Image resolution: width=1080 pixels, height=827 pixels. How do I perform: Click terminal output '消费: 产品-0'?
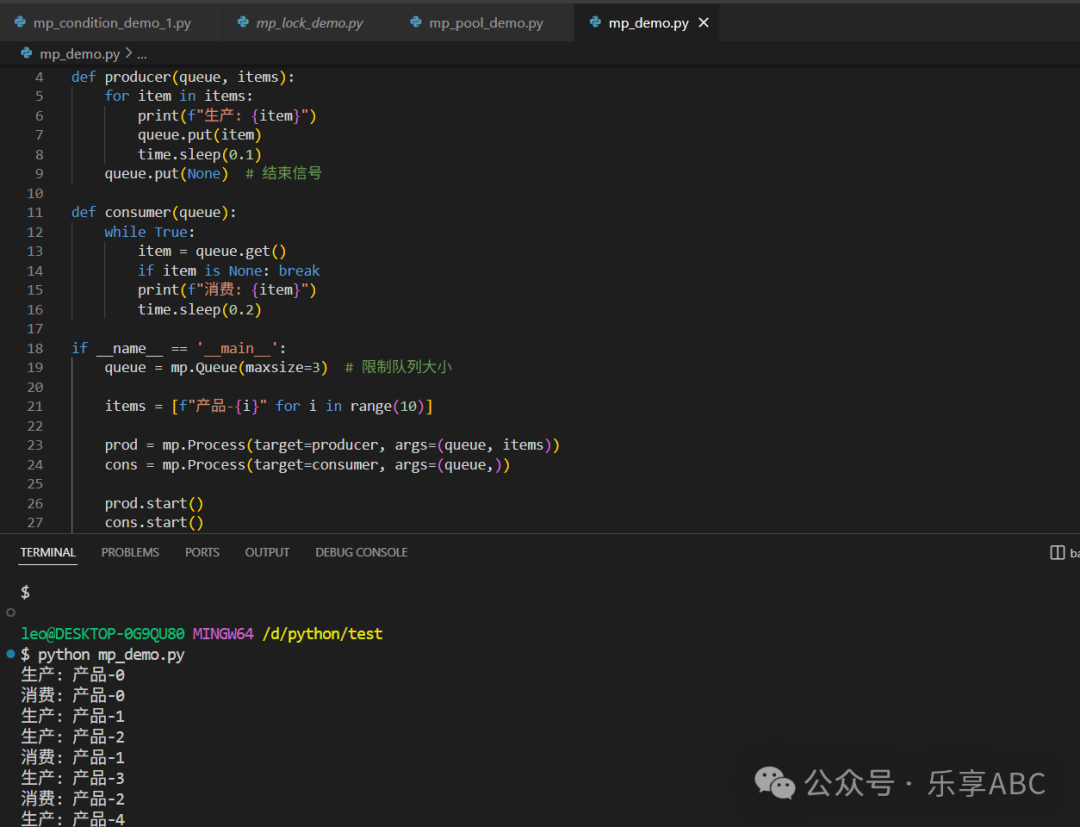tap(72, 695)
